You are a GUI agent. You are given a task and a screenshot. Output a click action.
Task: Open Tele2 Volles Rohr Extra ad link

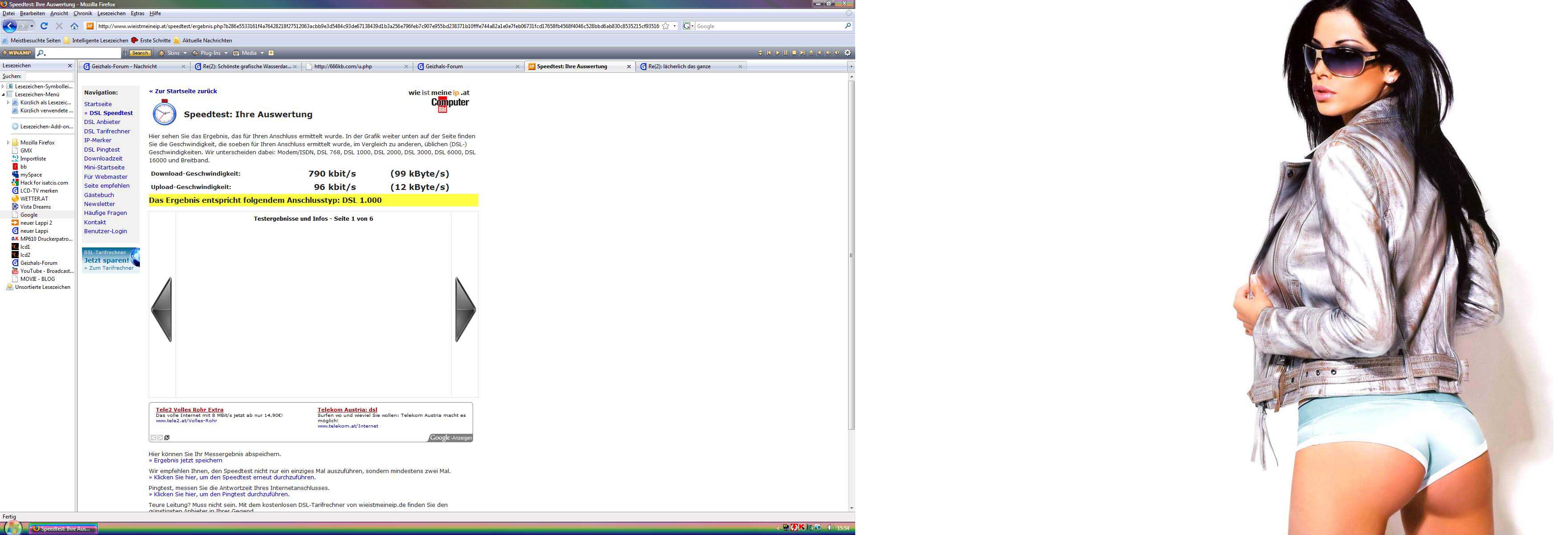pos(189,409)
